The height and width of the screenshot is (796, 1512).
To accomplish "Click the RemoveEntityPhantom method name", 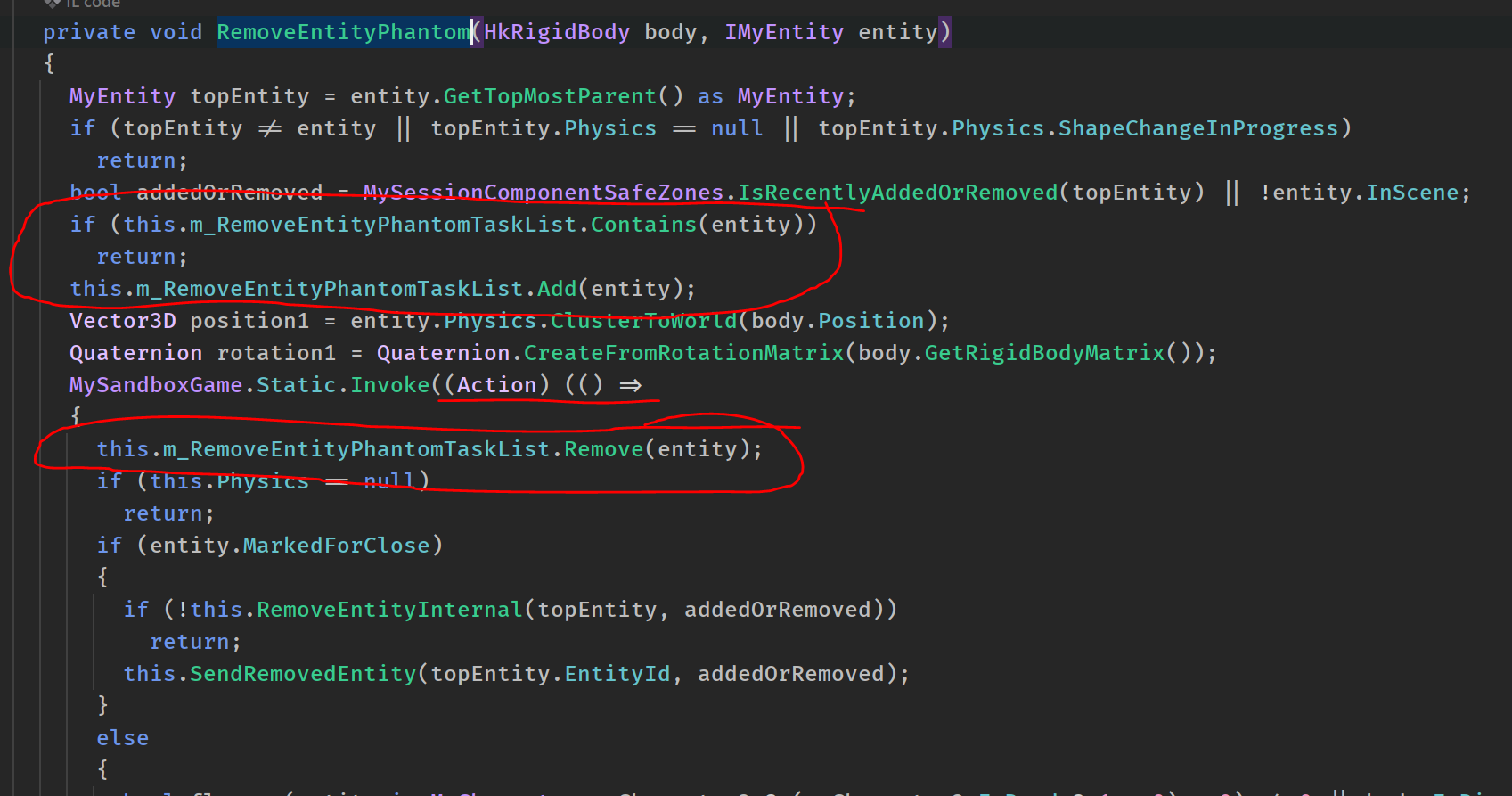I will [343, 32].
